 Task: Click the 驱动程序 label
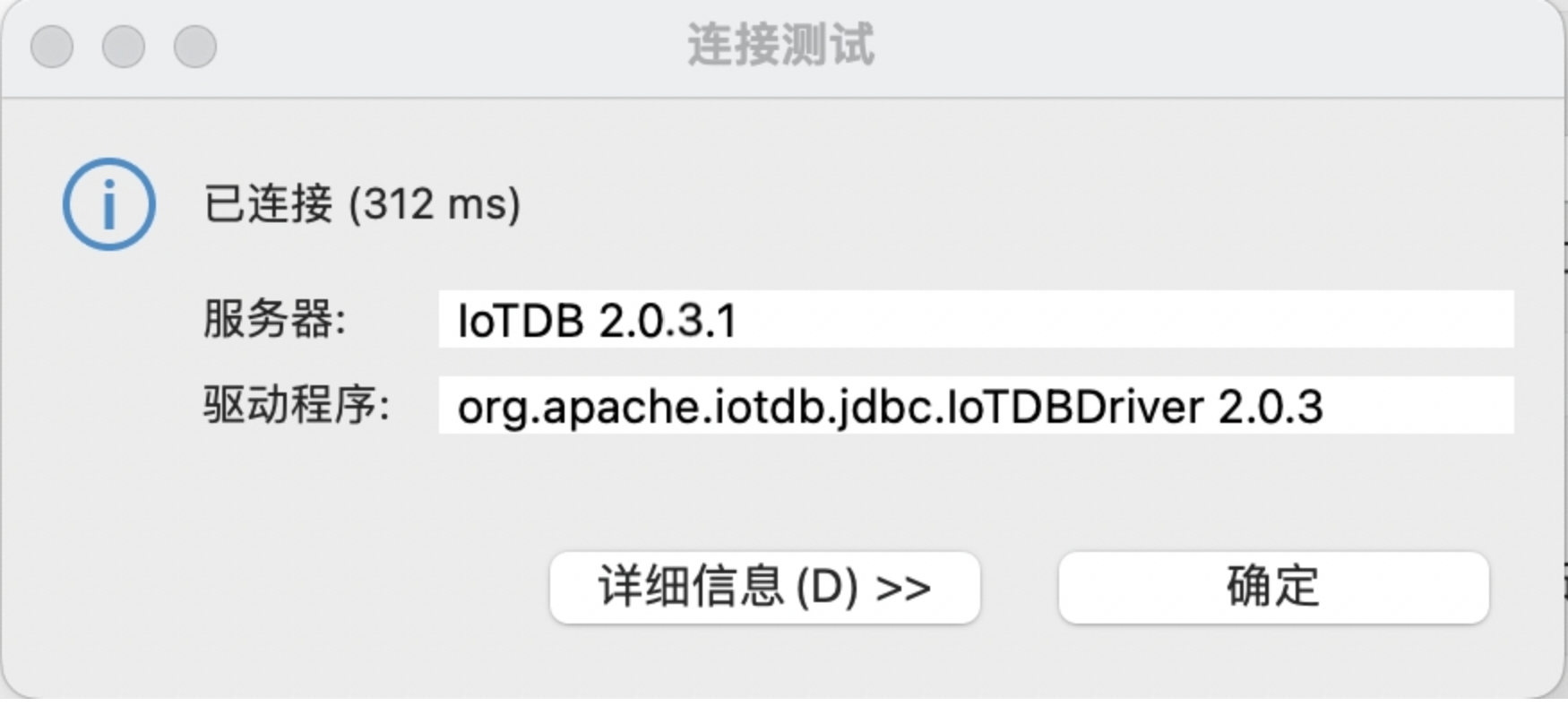296,406
